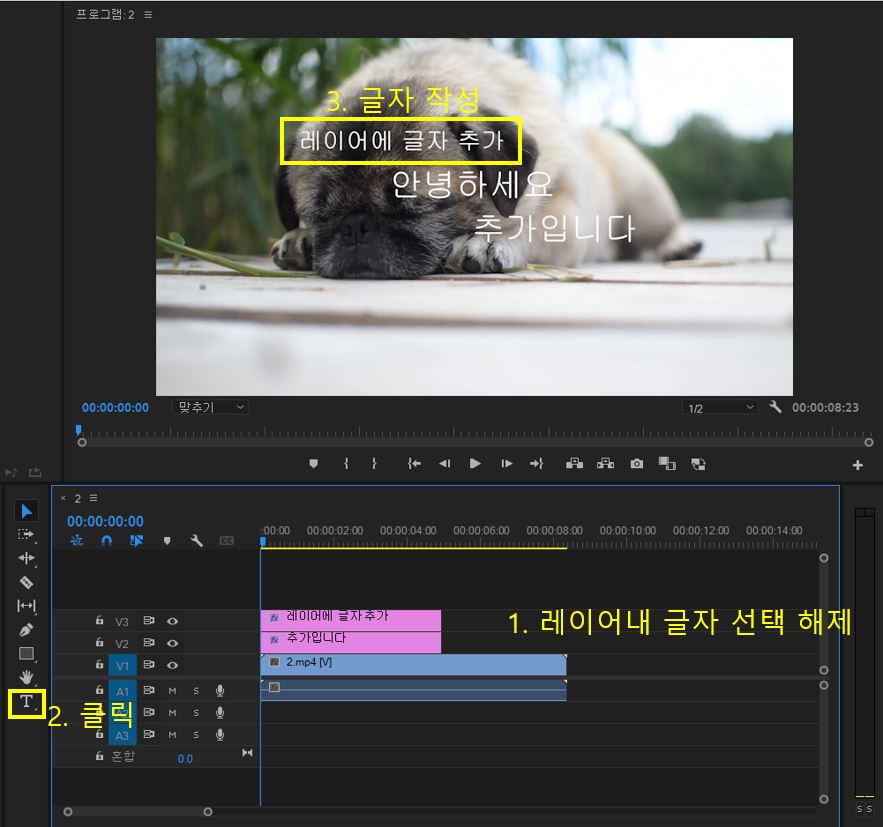Select the Hand tool

(26, 677)
